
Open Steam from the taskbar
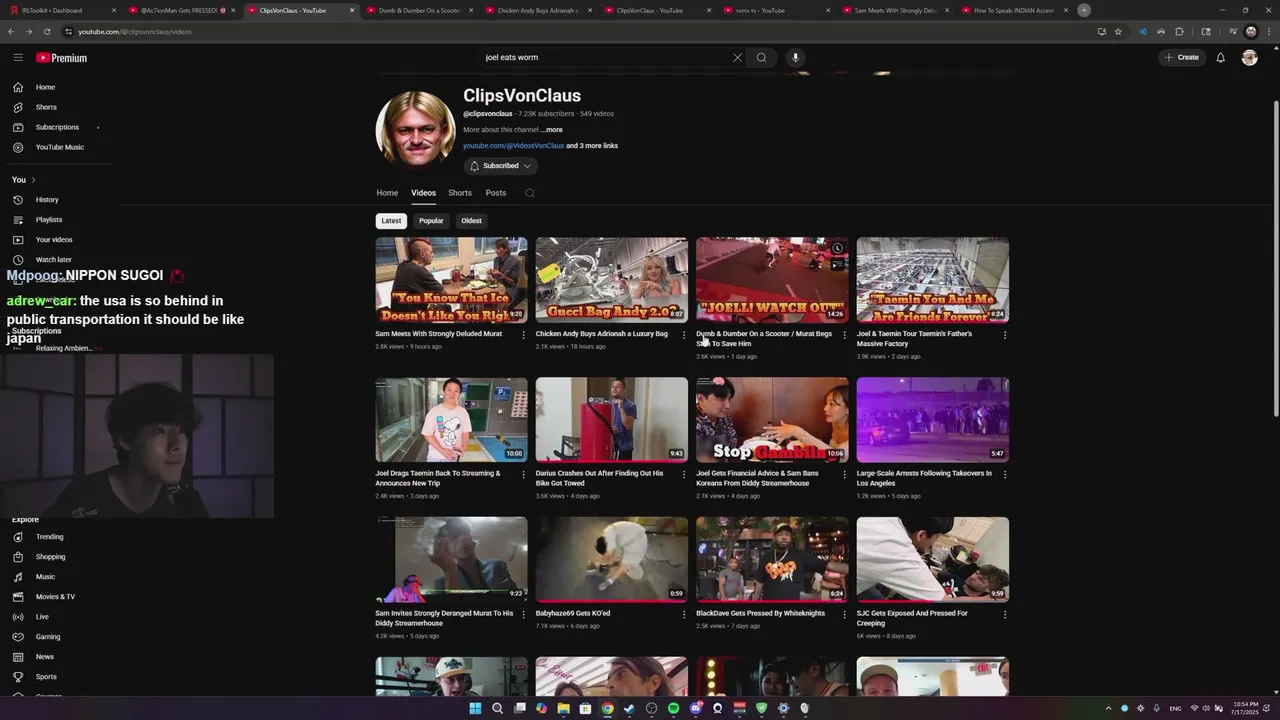point(629,708)
